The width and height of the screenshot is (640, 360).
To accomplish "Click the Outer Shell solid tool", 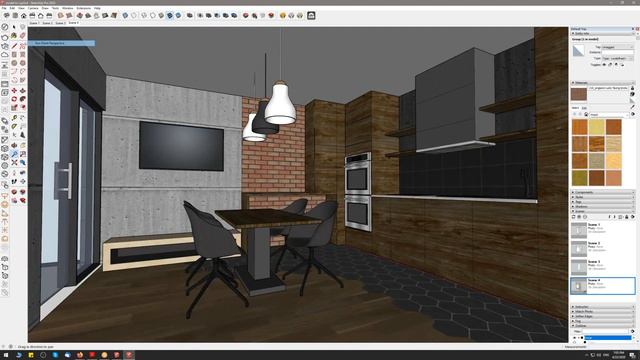I will 189,16.
